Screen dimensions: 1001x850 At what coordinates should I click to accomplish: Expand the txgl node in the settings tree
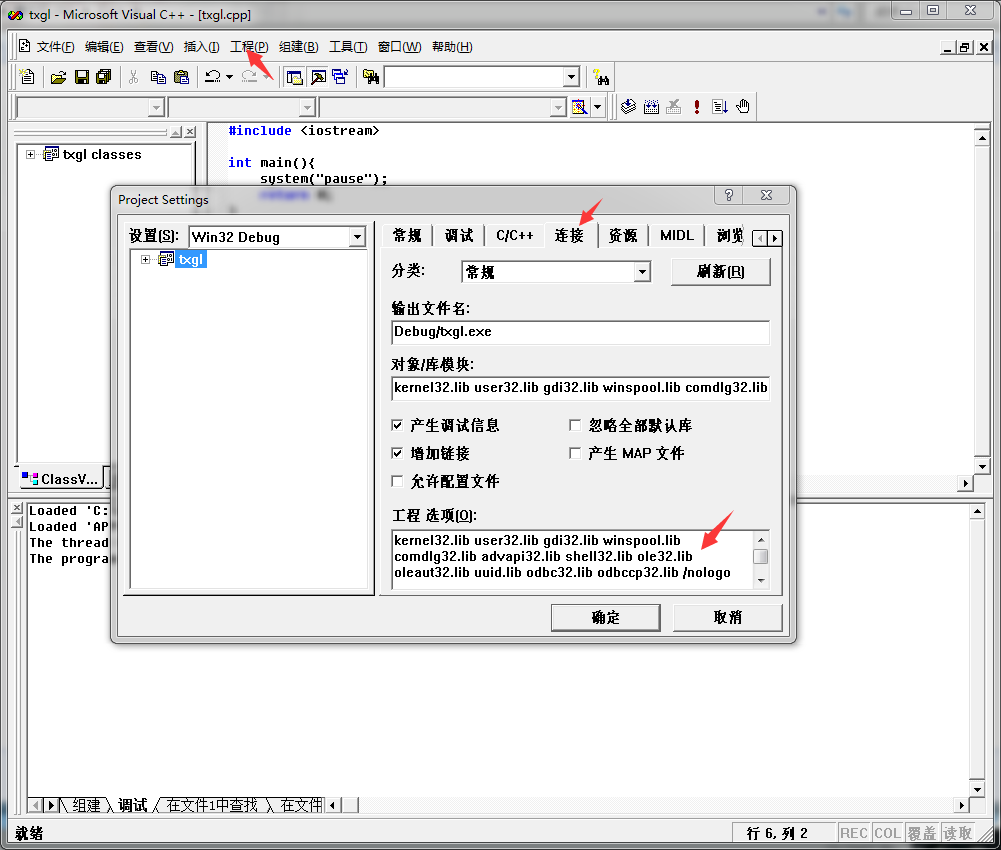[144, 258]
